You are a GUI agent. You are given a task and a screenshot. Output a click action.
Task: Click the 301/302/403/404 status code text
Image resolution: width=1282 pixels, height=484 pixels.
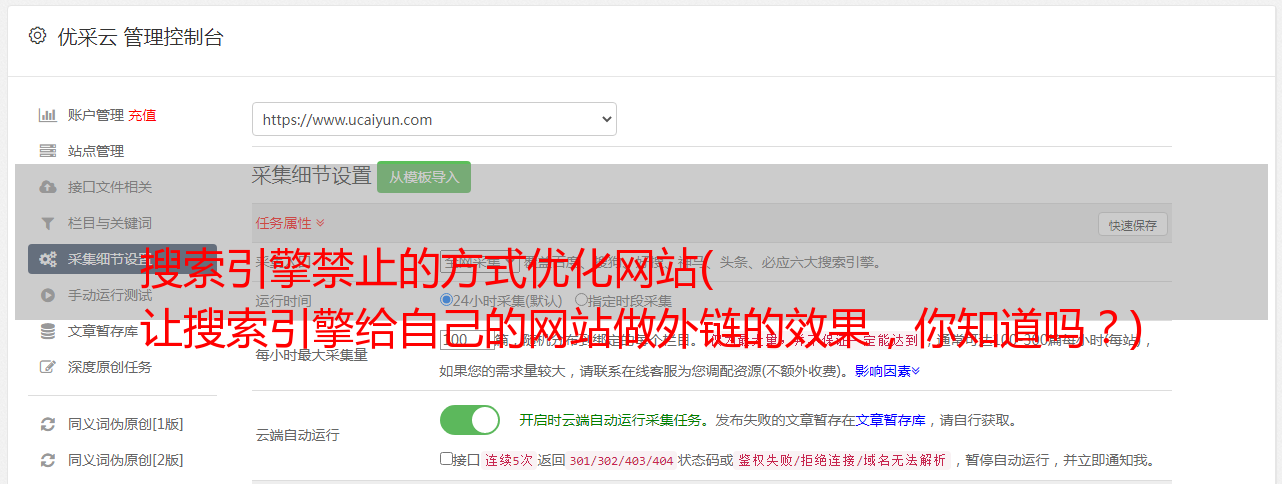coord(621,460)
